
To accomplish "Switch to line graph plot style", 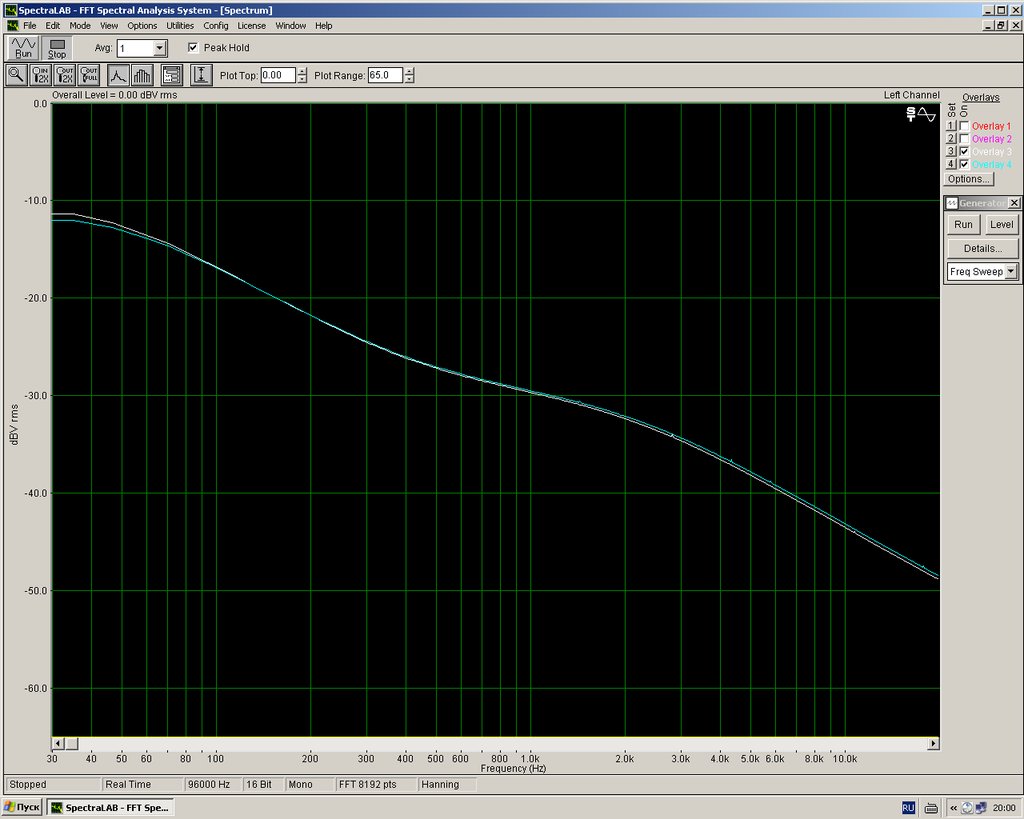I will coord(118,75).
